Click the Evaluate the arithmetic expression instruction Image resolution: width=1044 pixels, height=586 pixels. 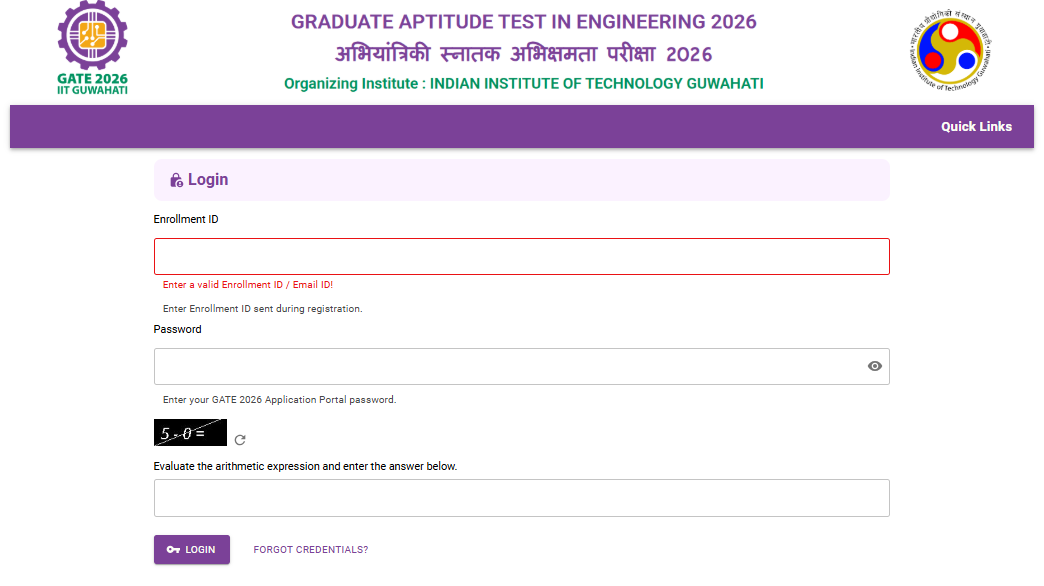pyautogui.click(x=305, y=466)
